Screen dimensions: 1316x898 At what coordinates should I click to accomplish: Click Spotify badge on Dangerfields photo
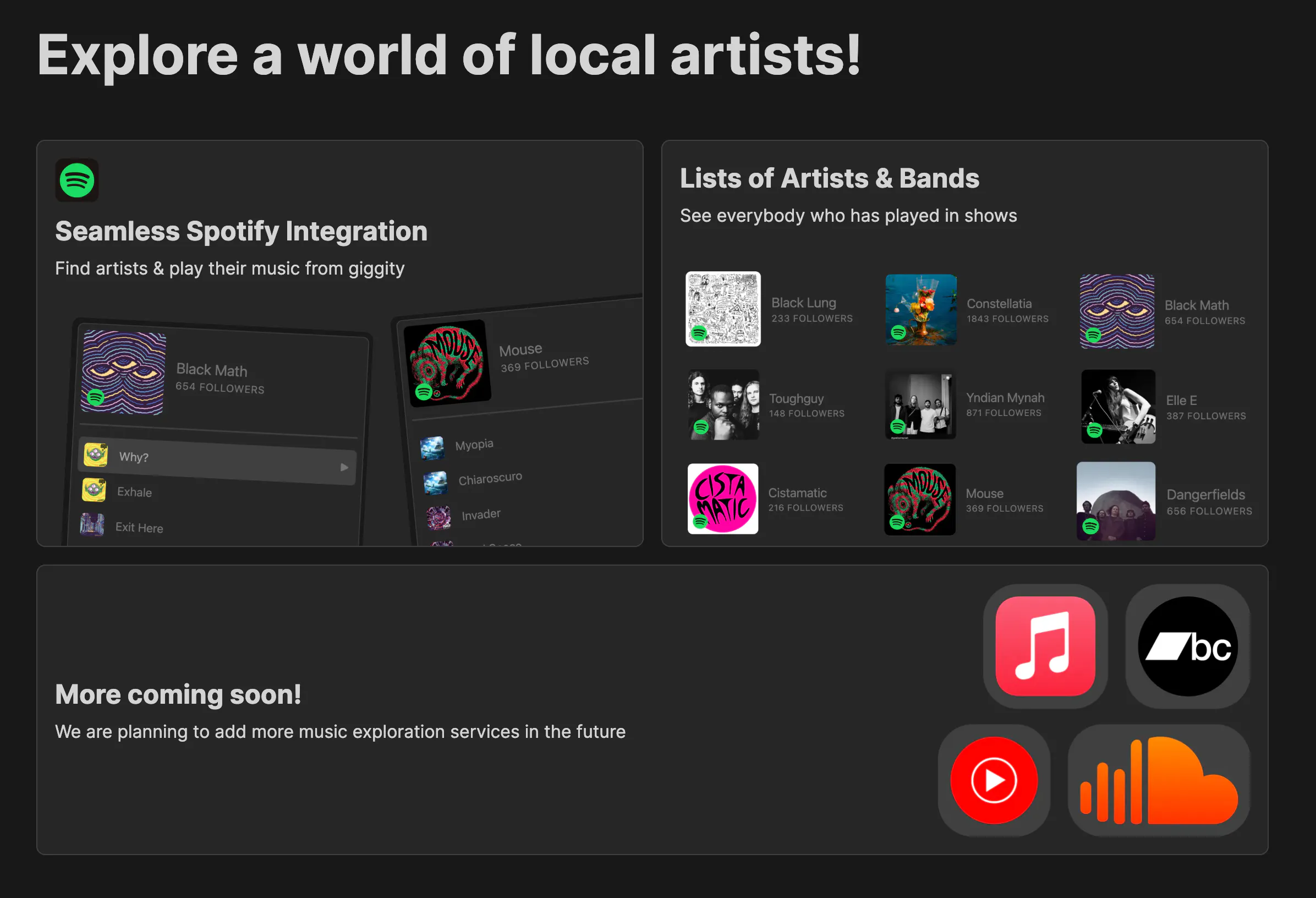(1090, 526)
